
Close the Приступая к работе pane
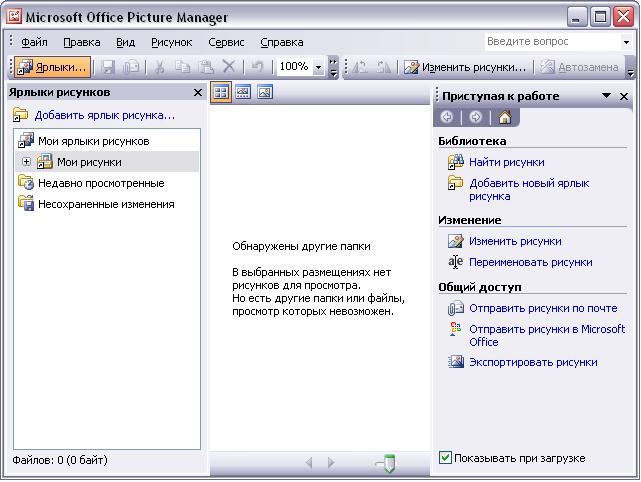tap(624, 96)
